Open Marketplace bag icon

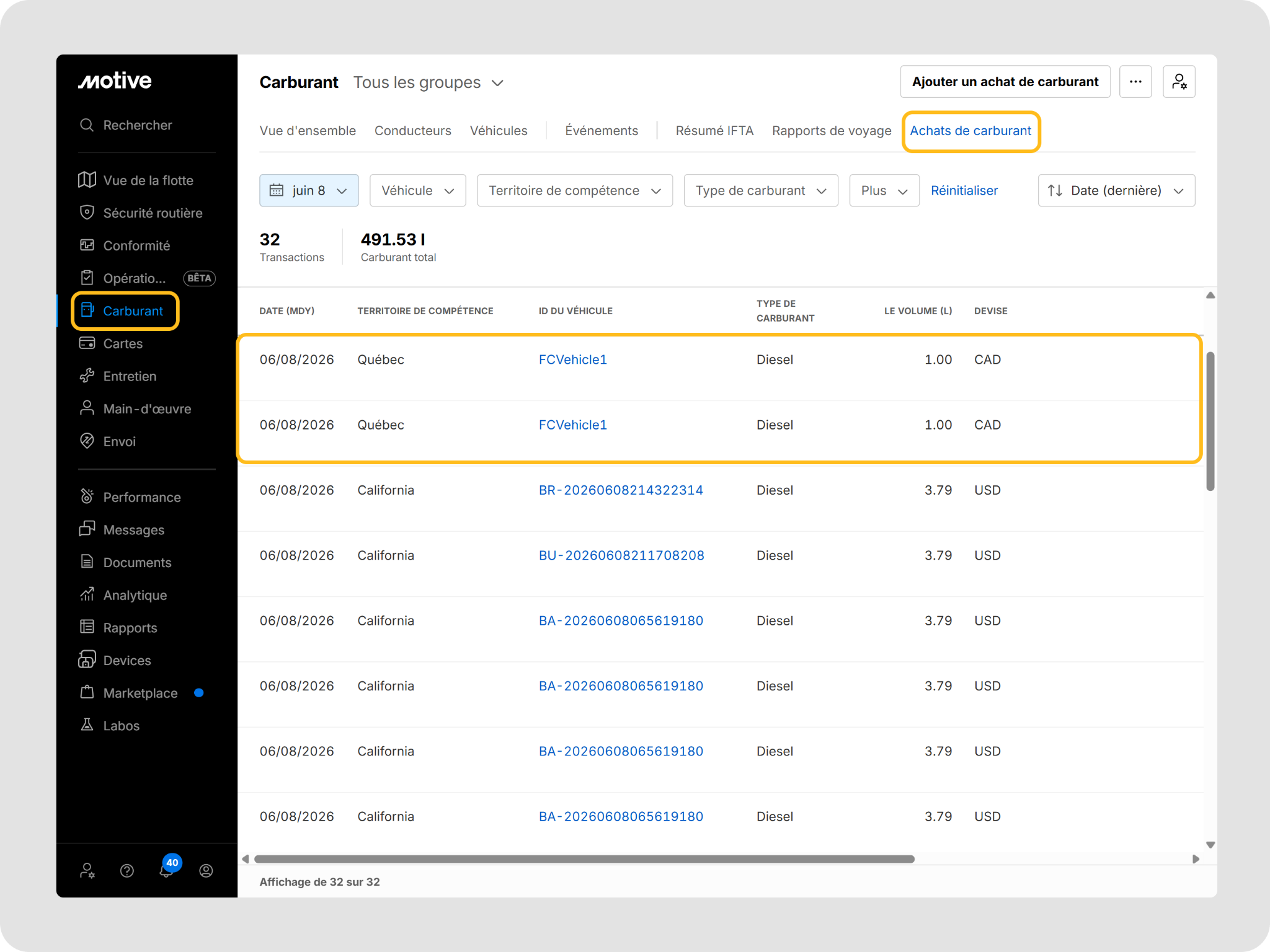87,693
